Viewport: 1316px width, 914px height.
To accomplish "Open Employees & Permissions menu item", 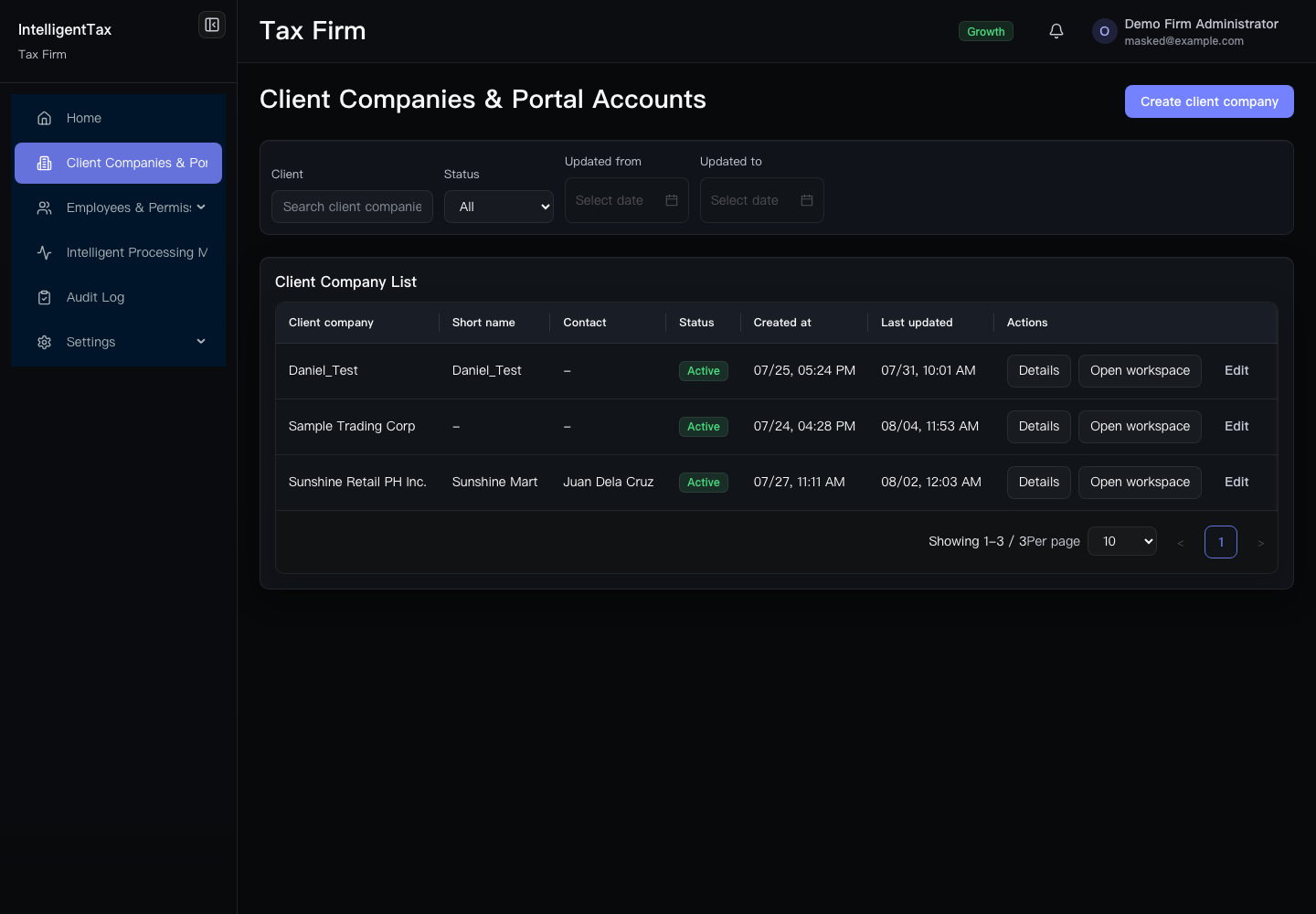I will pyautogui.click(x=118, y=207).
